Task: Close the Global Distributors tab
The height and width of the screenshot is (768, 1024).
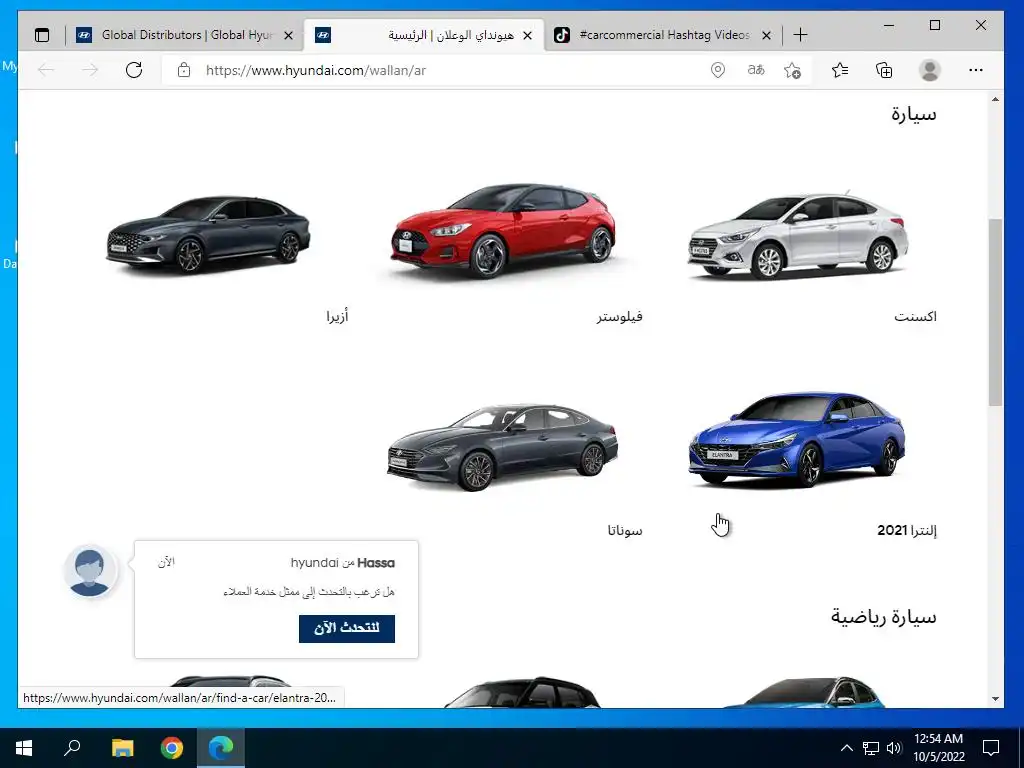Action: coord(289,35)
